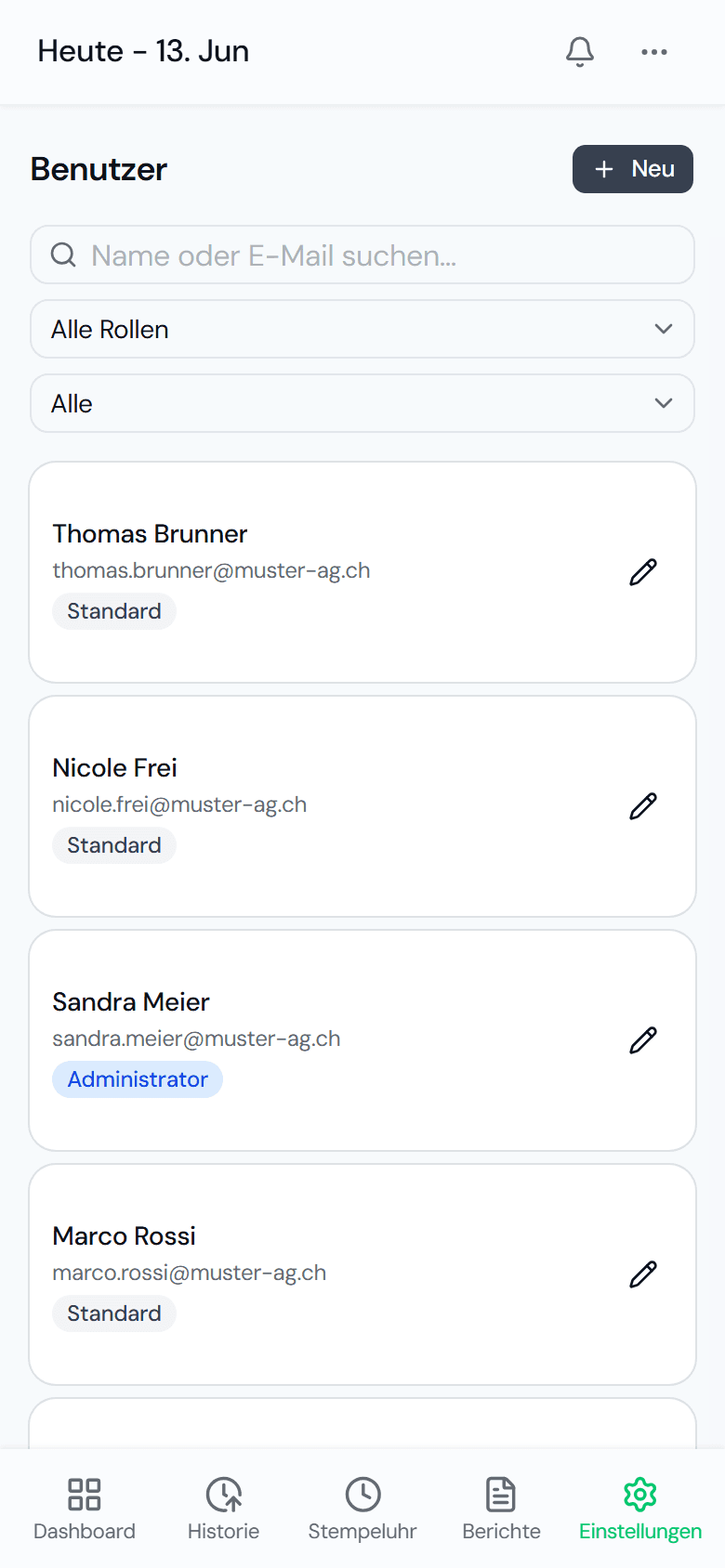The width and height of the screenshot is (725, 1568).
Task: Click the search magnifier icon
Action: pyautogui.click(x=63, y=255)
